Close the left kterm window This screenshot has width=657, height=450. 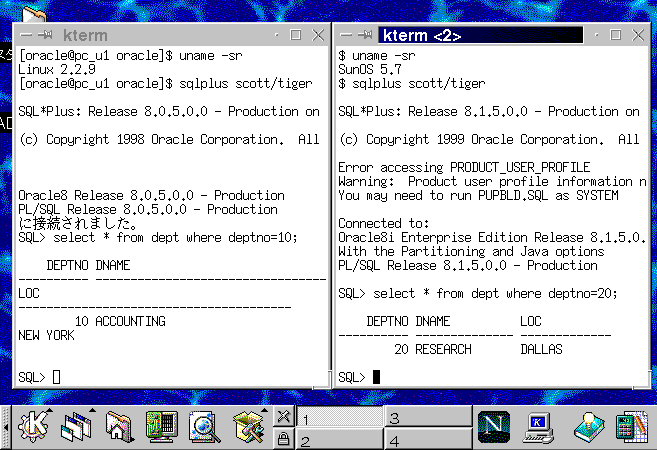click(x=318, y=35)
